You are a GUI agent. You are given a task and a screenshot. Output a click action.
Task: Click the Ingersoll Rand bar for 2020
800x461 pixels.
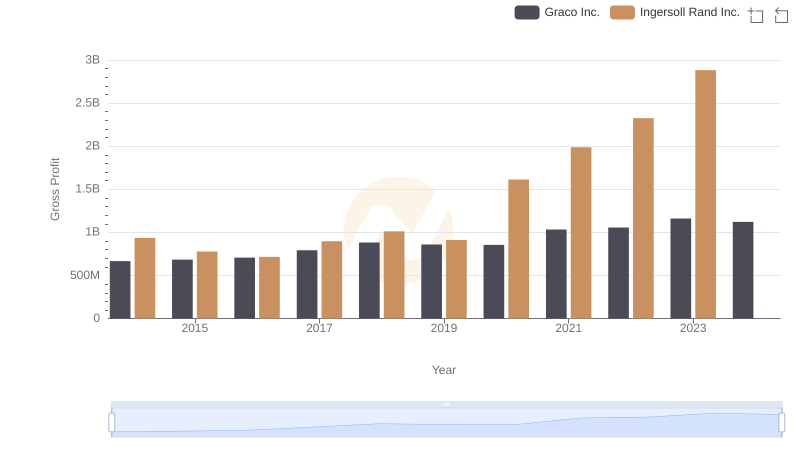tap(518, 249)
